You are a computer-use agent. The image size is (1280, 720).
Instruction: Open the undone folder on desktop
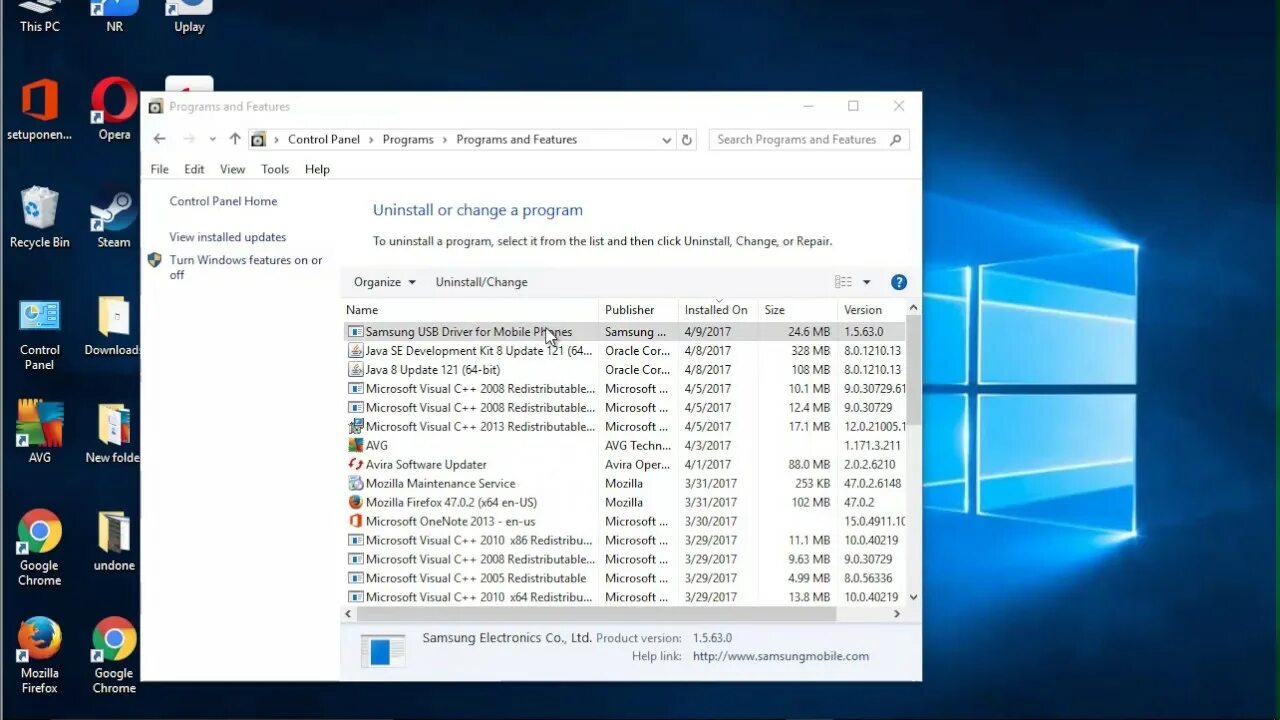(114, 541)
